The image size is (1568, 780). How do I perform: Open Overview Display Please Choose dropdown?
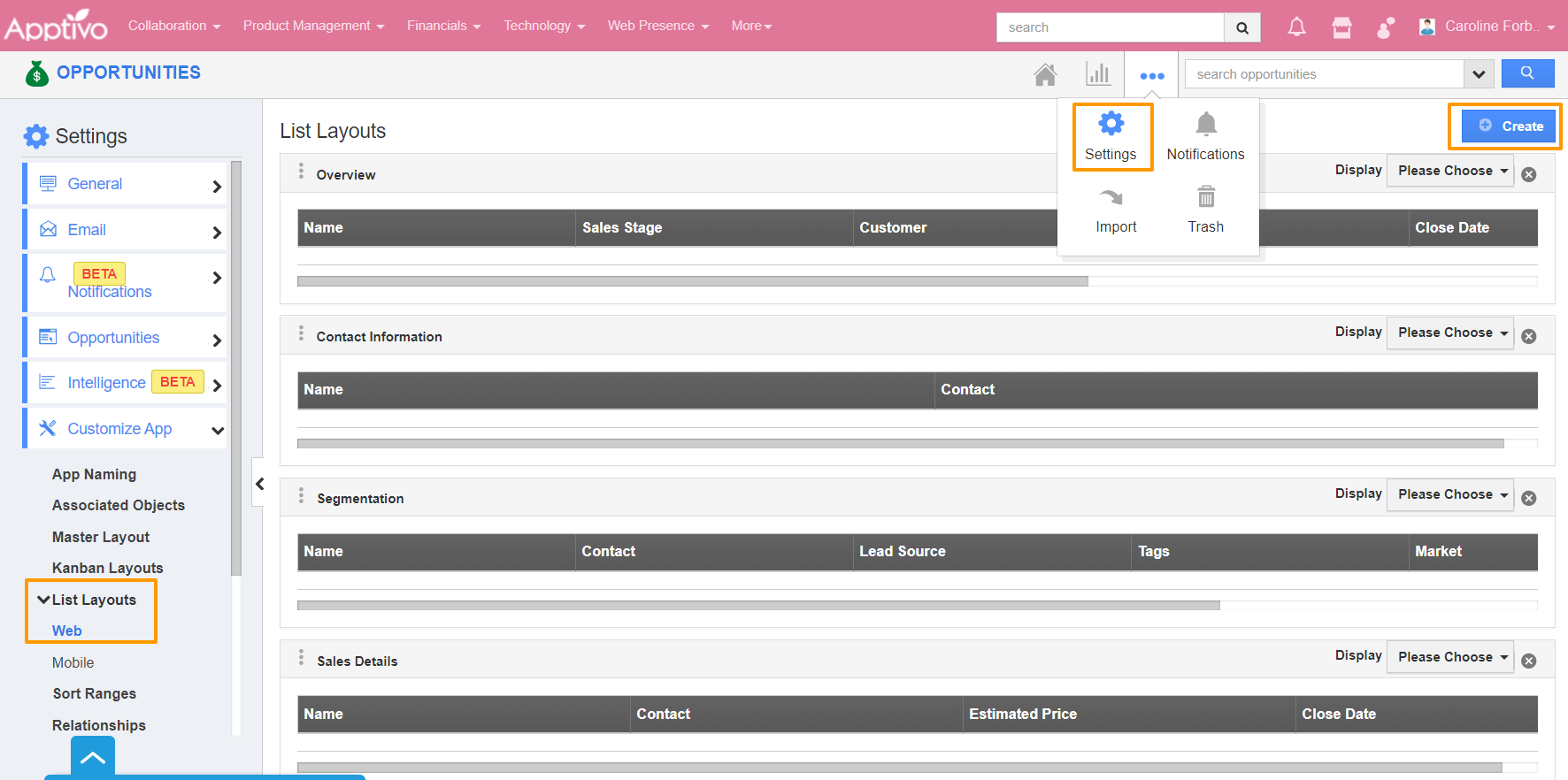(x=1449, y=171)
